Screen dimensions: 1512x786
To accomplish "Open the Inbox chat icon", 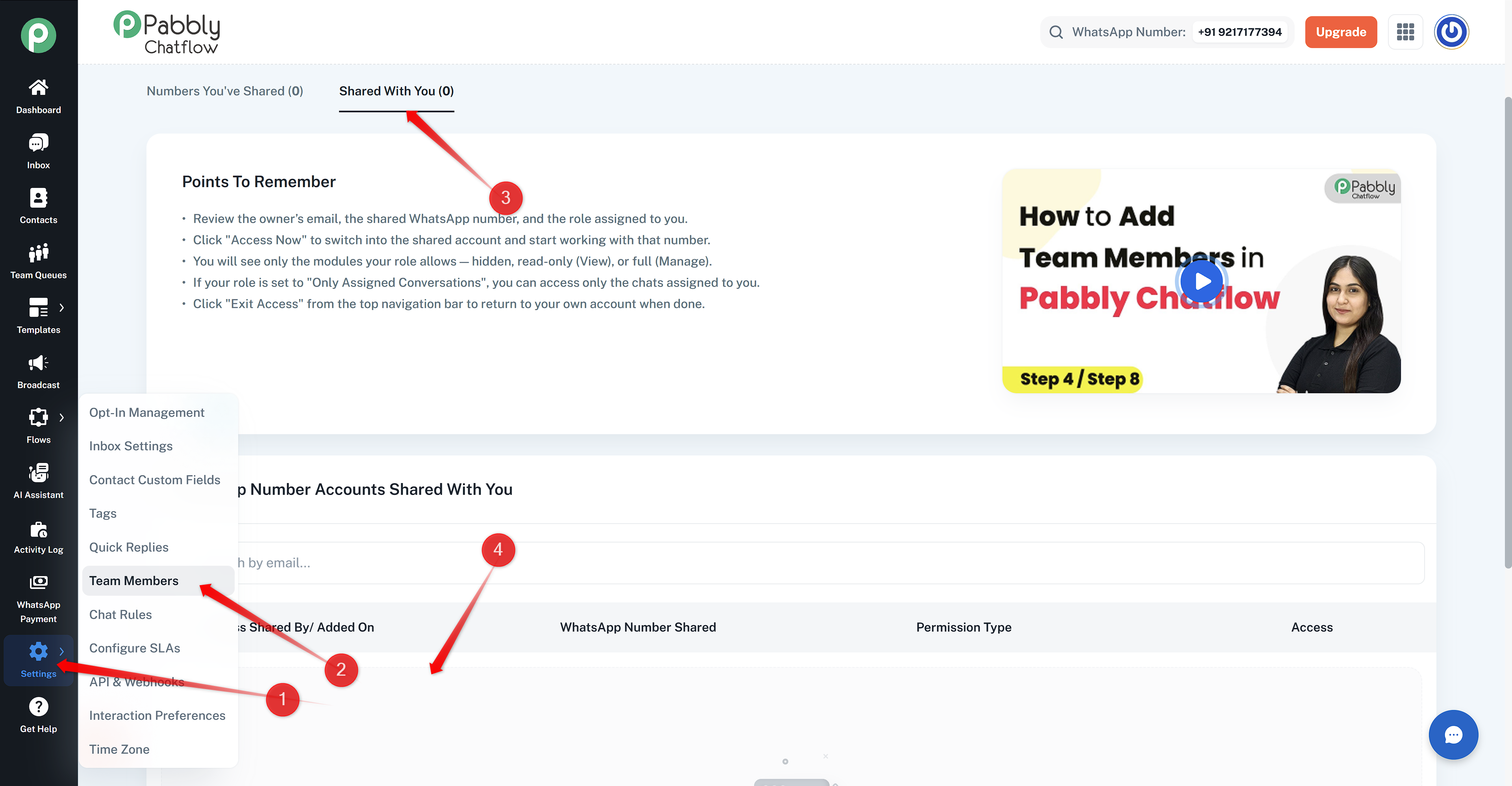I will click(x=38, y=142).
